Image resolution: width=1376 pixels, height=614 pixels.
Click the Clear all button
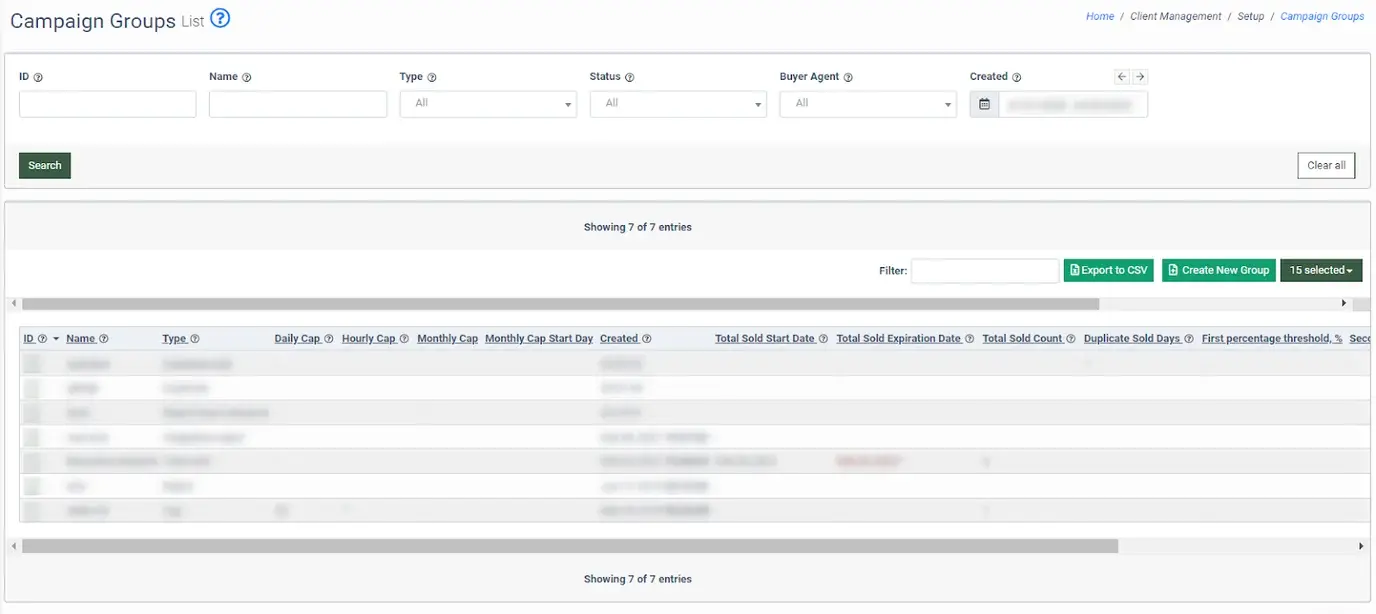coord(1326,166)
